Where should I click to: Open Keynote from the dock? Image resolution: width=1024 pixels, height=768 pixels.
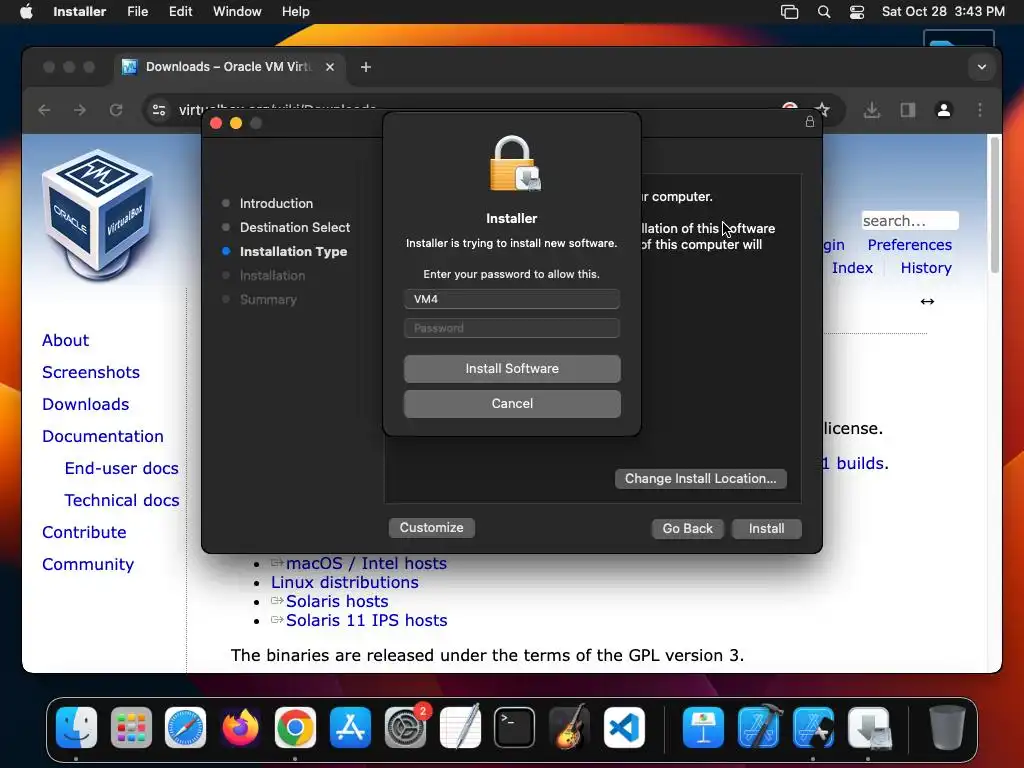pos(703,728)
